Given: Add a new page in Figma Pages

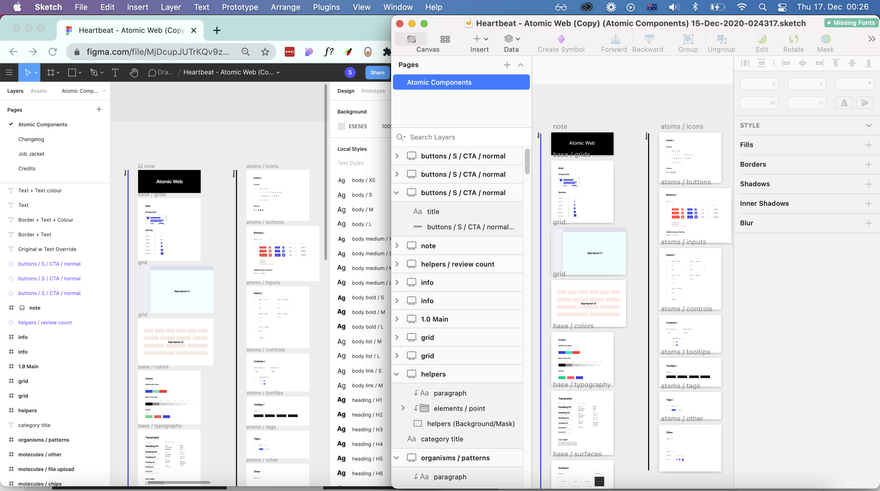Looking at the screenshot, I should pyautogui.click(x=99, y=109).
